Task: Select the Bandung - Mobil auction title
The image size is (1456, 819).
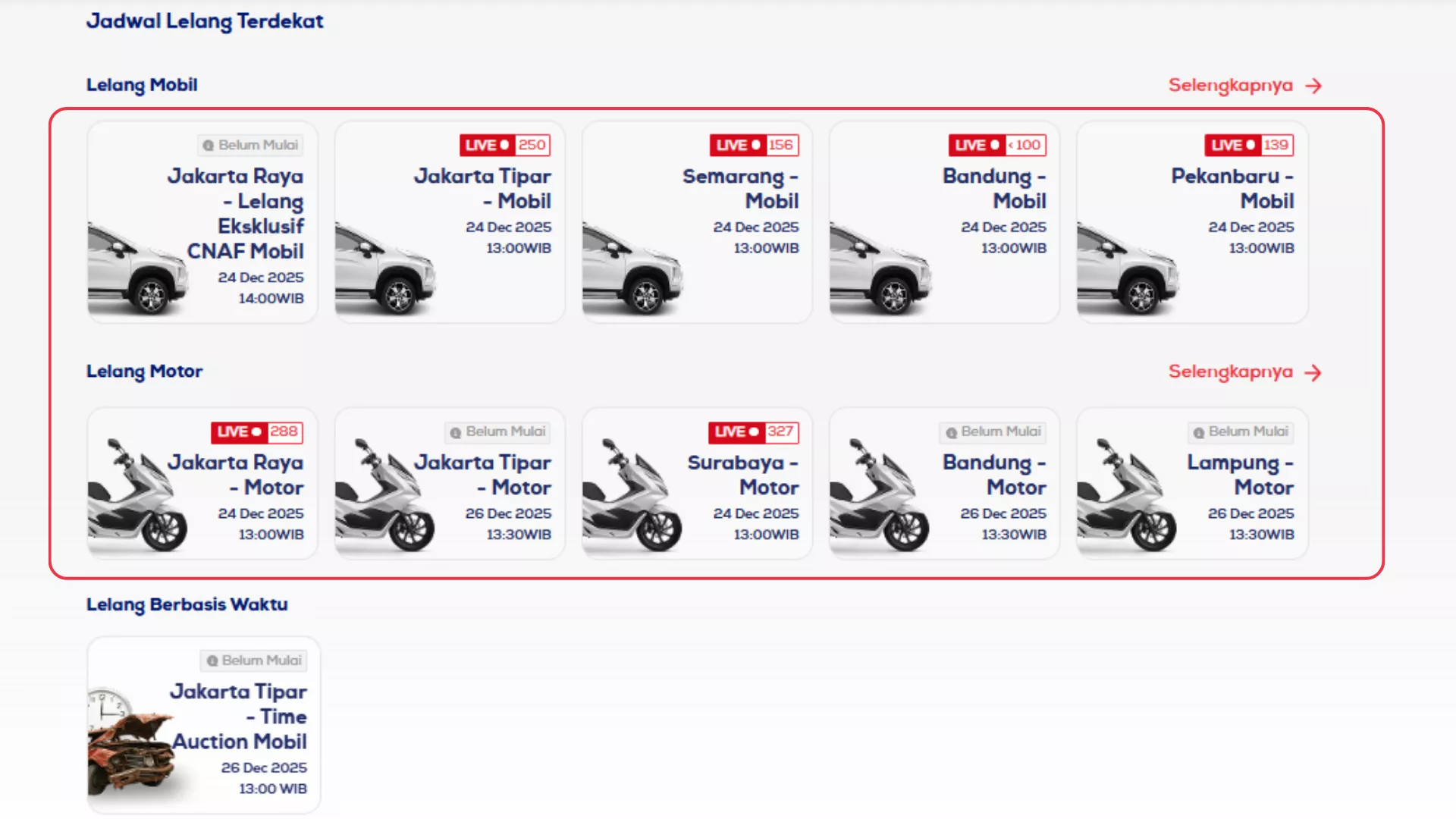Action: (x=994, y=188)
